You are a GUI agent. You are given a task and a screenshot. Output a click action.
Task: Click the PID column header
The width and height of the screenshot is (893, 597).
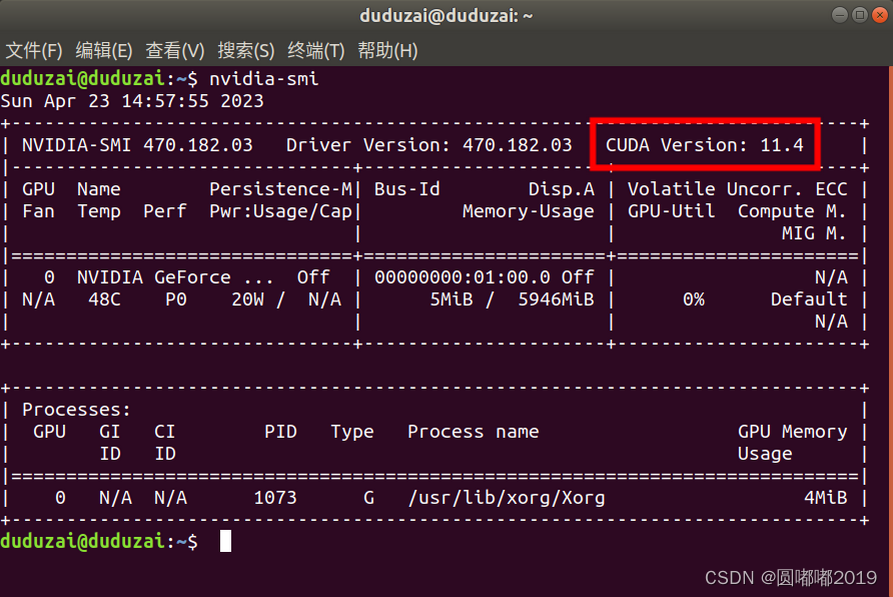[281, 432]
